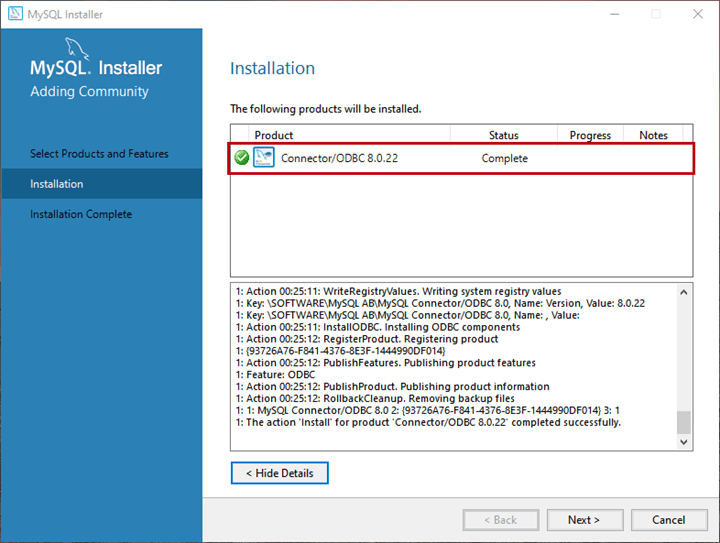The height and width of the screenshot is (543, 720).
Task: Click the log scrollbar thumb
Action: tap(684, 422)
